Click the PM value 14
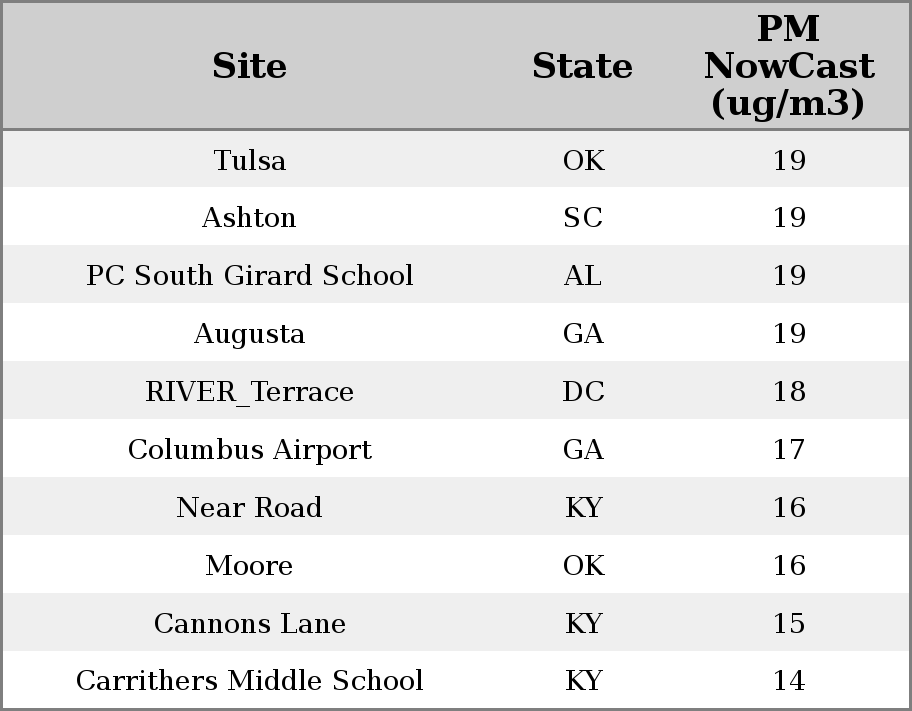Viewport: 912px width, 711px height. [789, 681]
